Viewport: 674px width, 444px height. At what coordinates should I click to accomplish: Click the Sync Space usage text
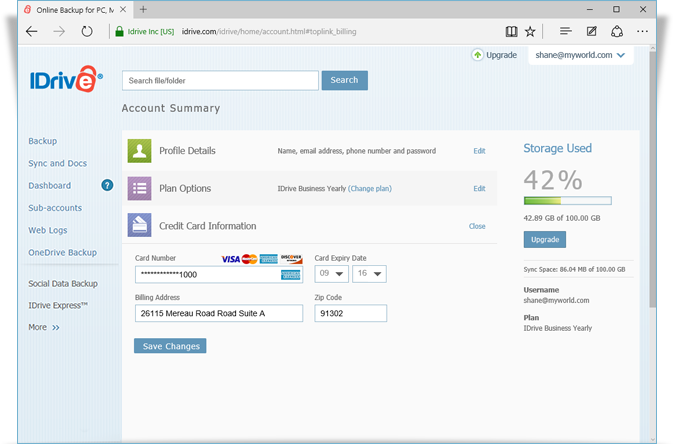tap(574, 269)
